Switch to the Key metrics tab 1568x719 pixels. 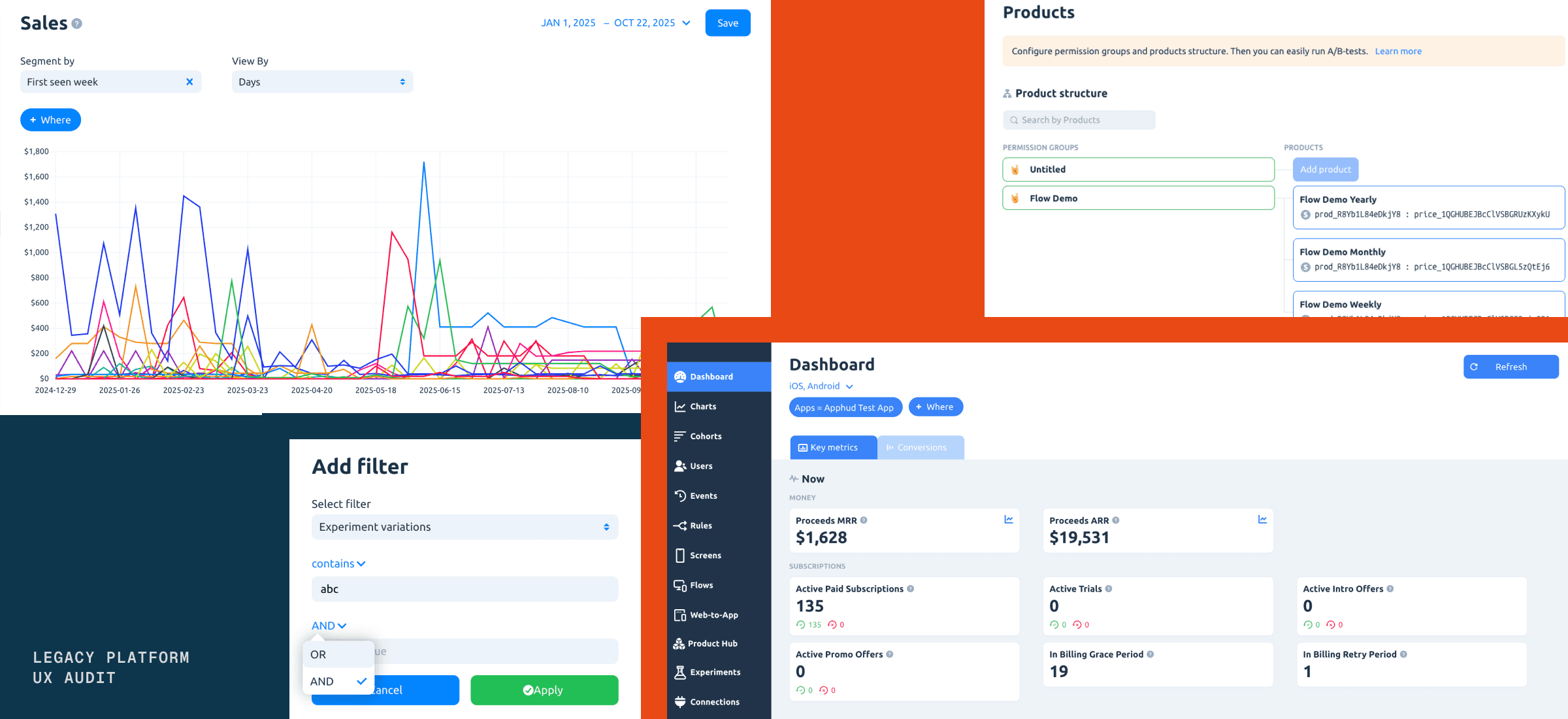(833, 448)
